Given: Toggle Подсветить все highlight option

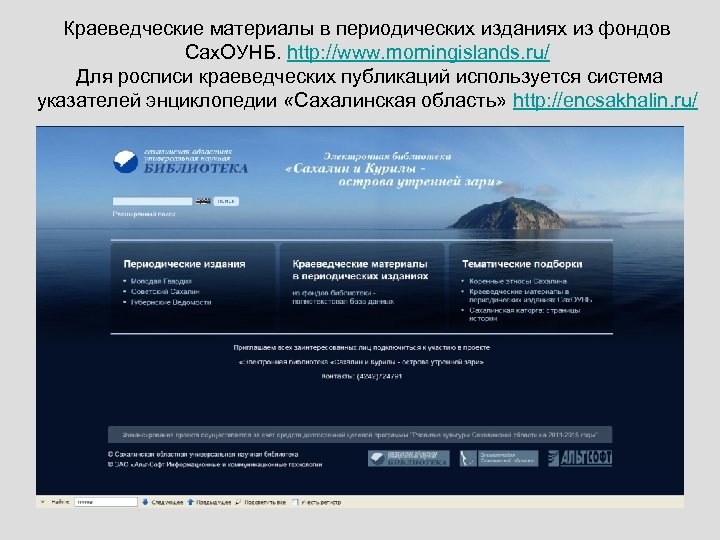Looking at the screenshot, I should [260, 502].
